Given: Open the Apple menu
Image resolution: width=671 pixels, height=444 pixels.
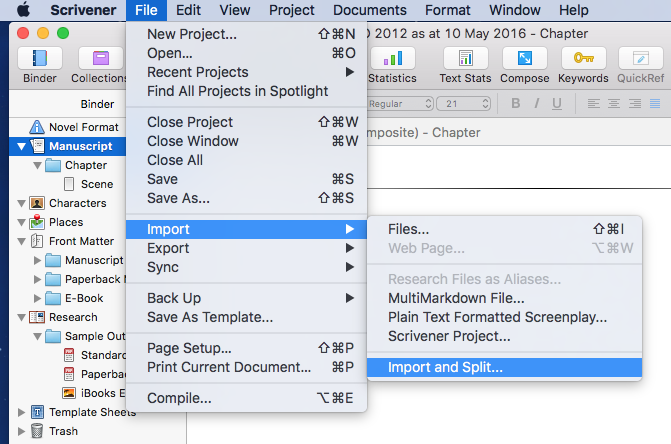Looking at the screenshot, I should [x=24, y=9].
